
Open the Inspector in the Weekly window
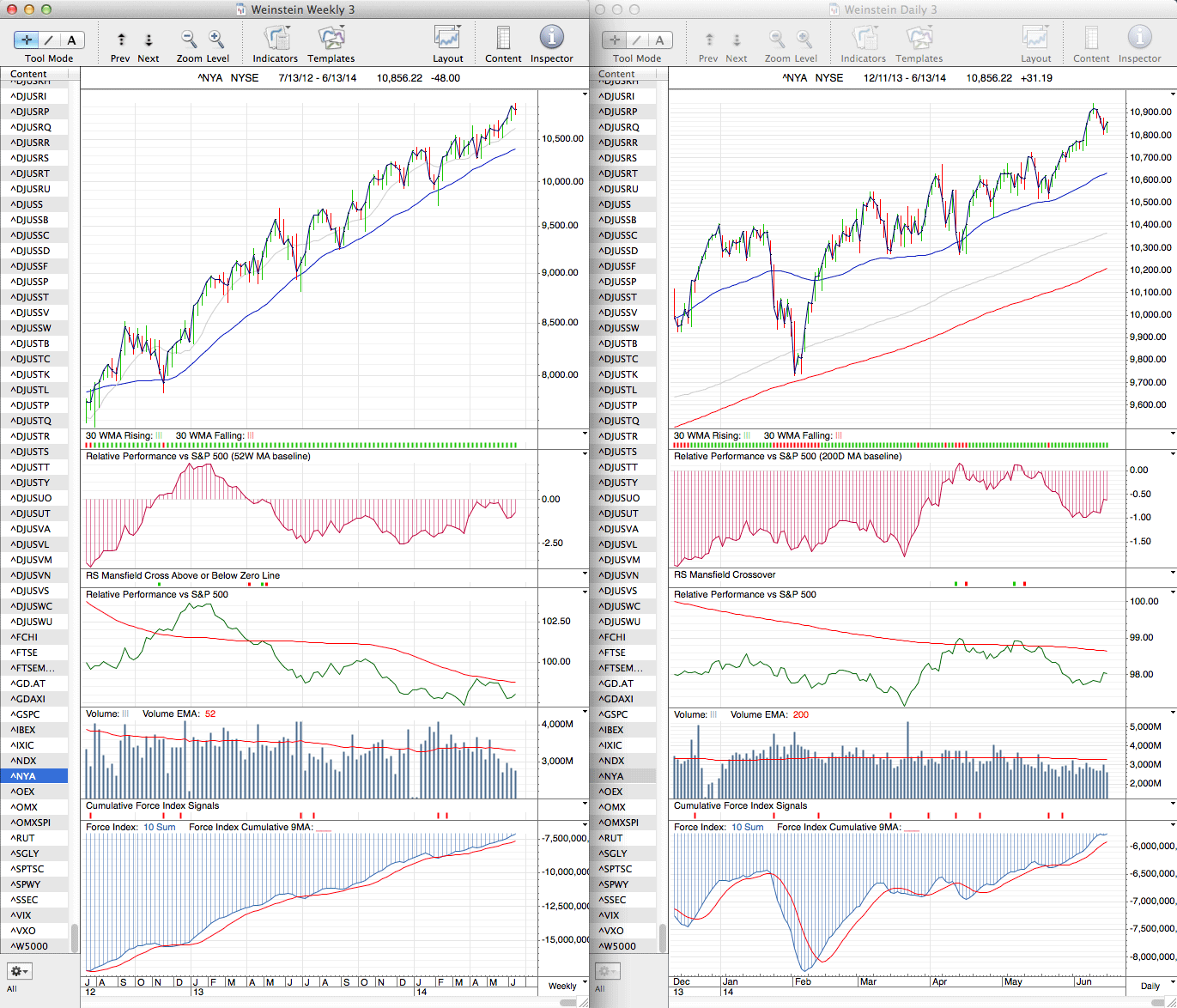[x=551, y=39]
